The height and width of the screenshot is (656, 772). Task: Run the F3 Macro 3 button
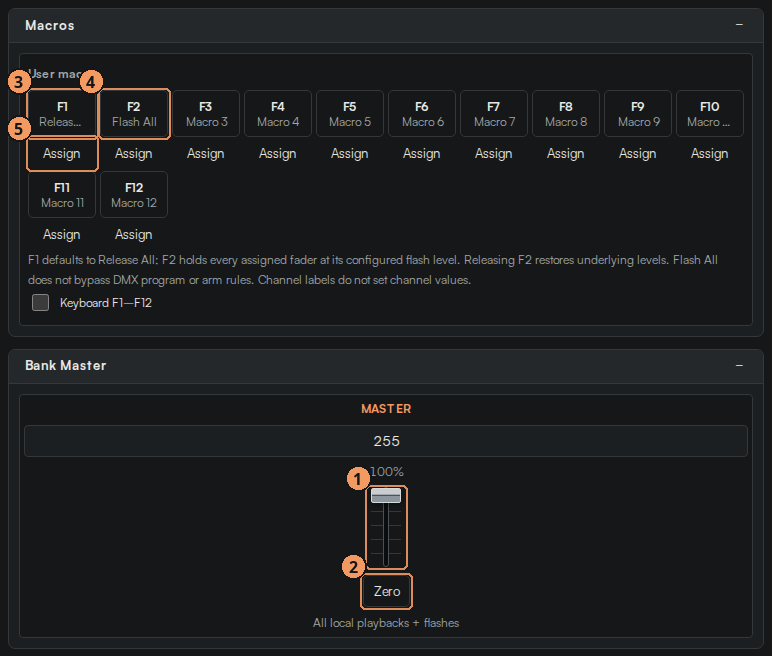206,114
